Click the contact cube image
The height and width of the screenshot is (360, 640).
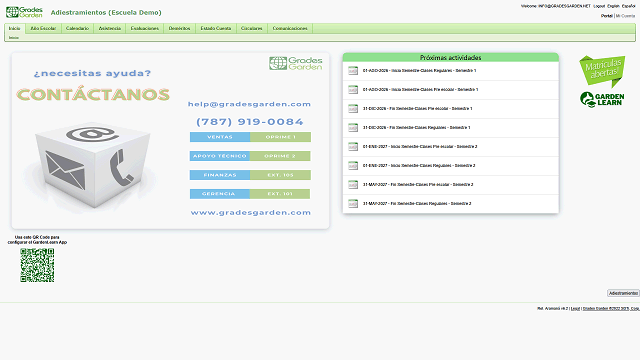point(92,165)
